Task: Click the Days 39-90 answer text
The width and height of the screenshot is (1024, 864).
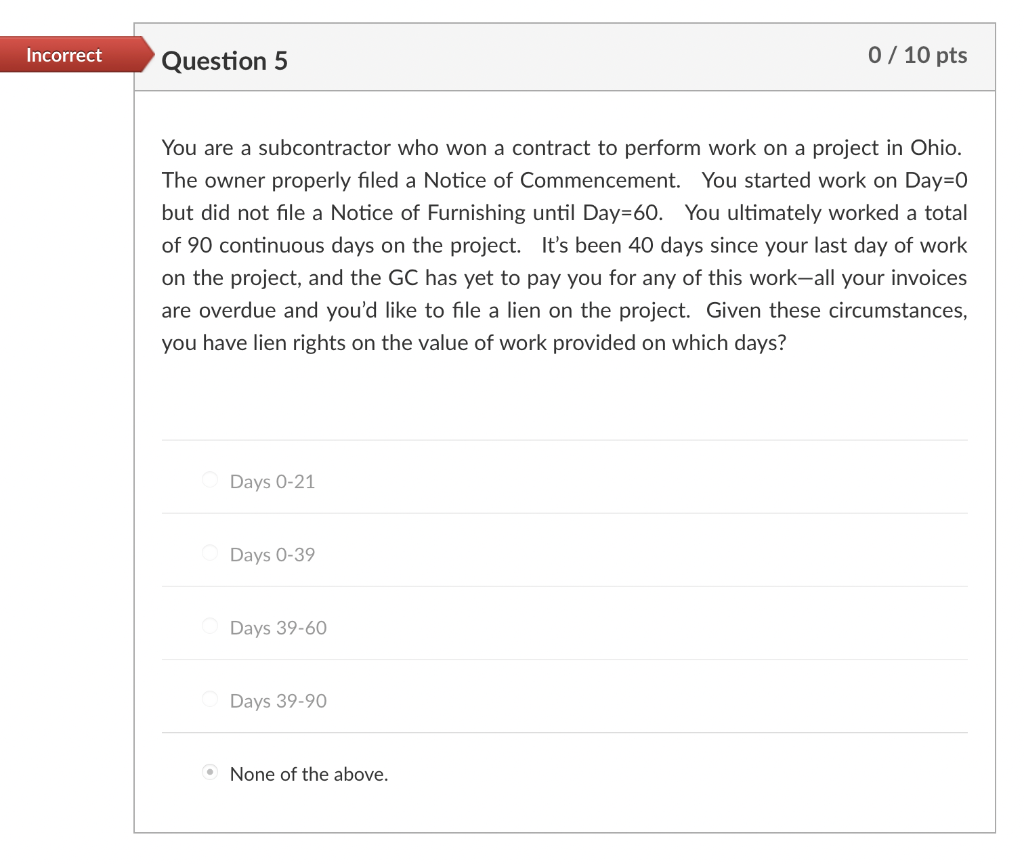Action: tap(278, 701)
